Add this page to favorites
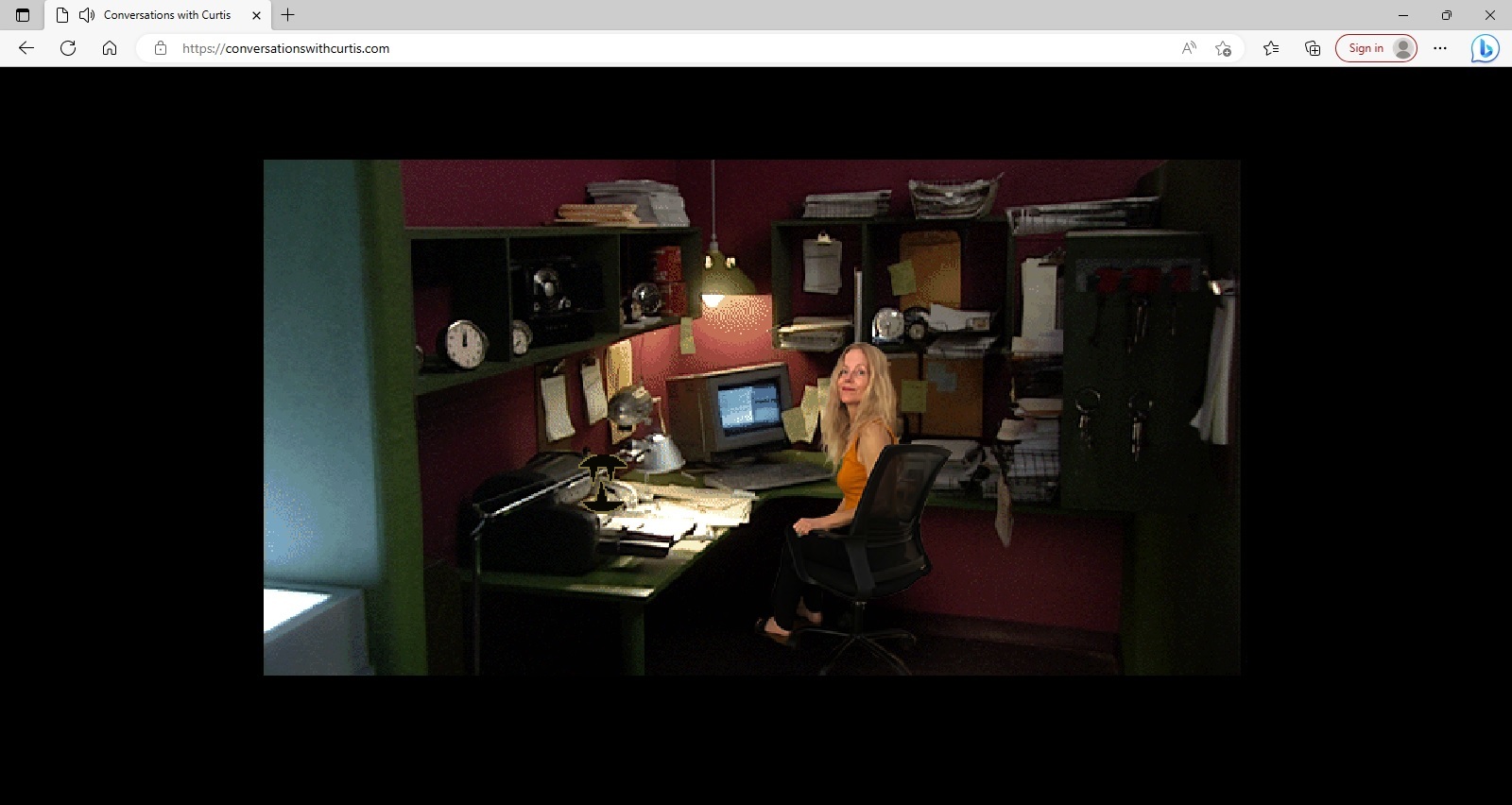 coord(1223,48)
